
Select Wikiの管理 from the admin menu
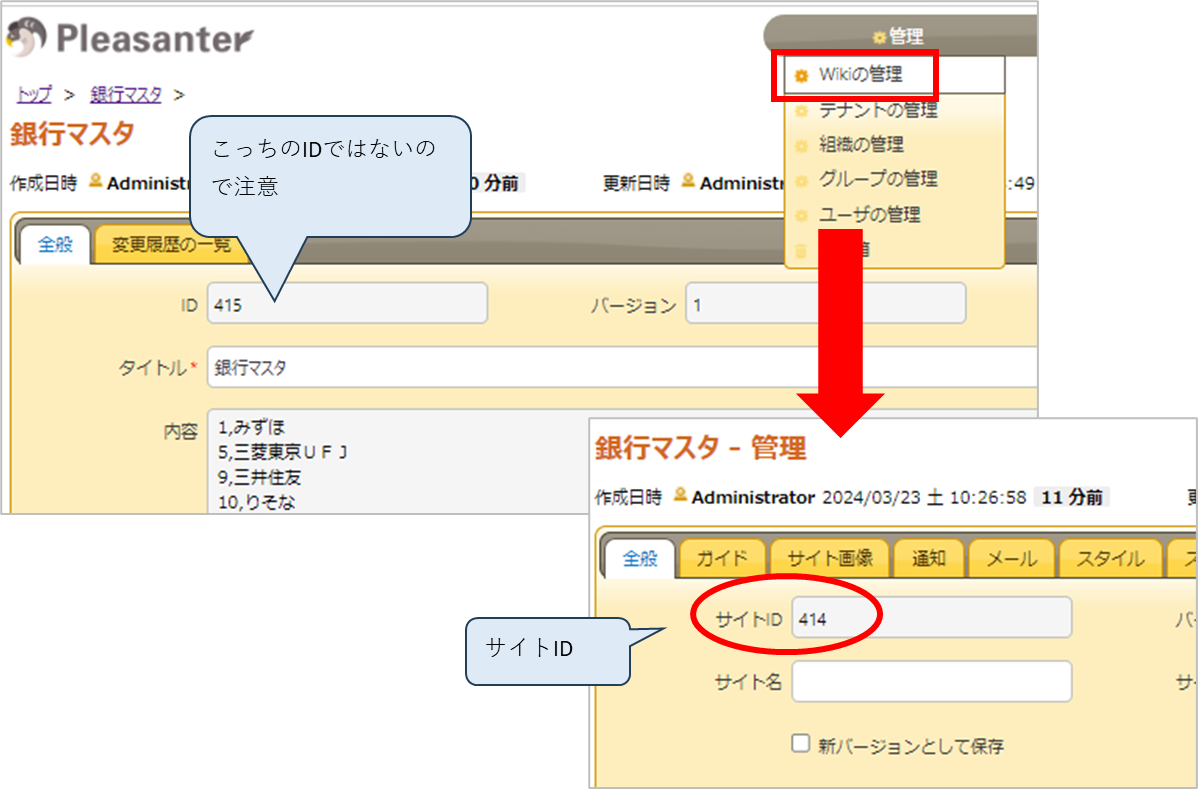860,75
